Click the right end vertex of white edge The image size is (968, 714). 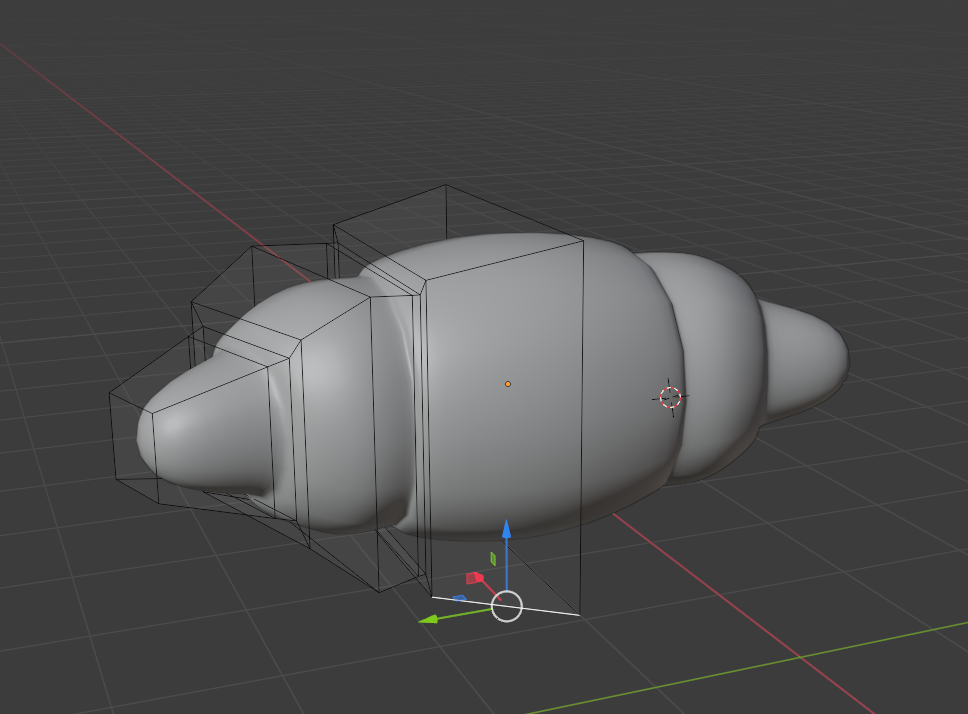[x=580, y=613]
